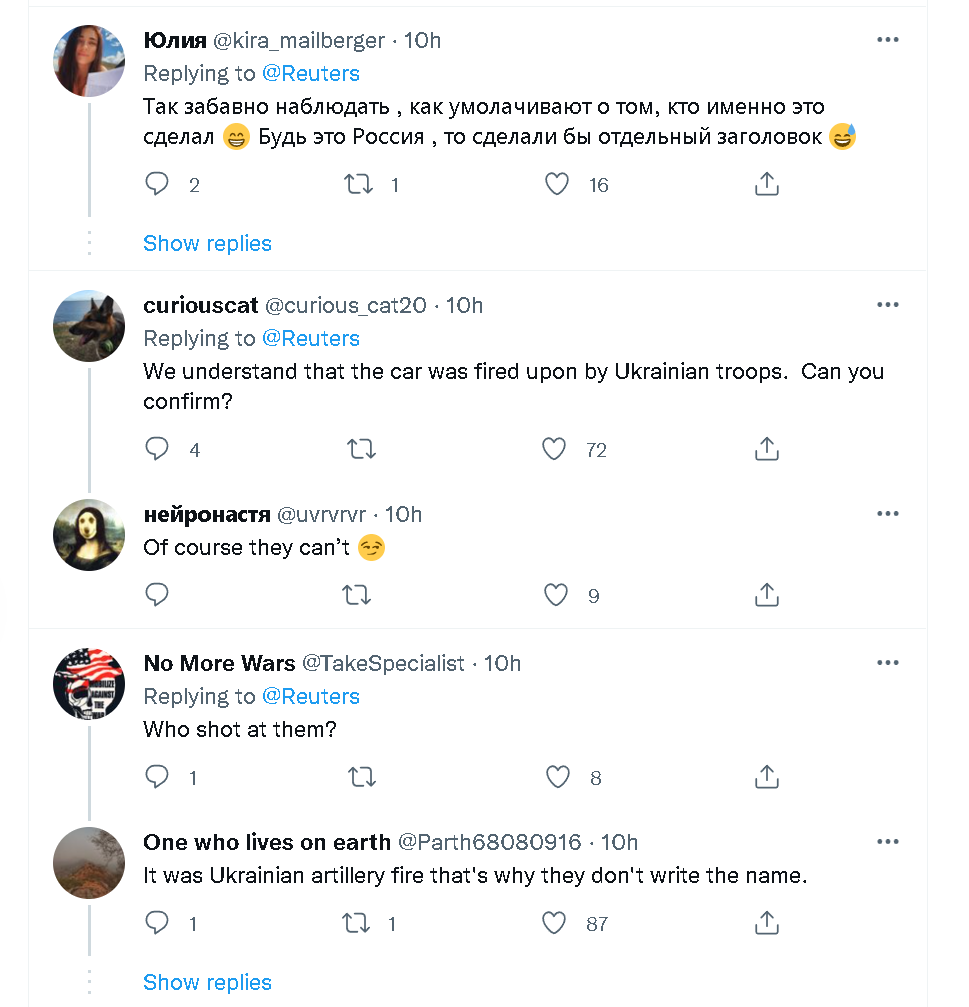Retweet Юлия's tweet
Viewport: 969px width, 1007px height.
coord(358,184)
